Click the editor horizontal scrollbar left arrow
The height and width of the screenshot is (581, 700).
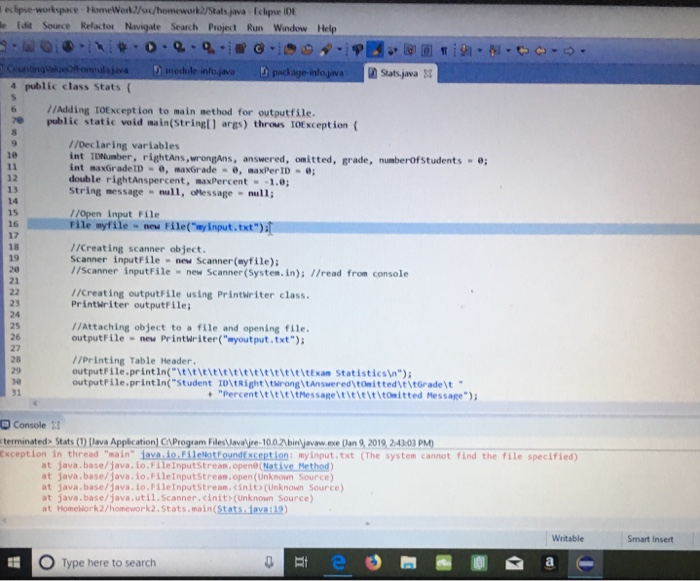35,404
